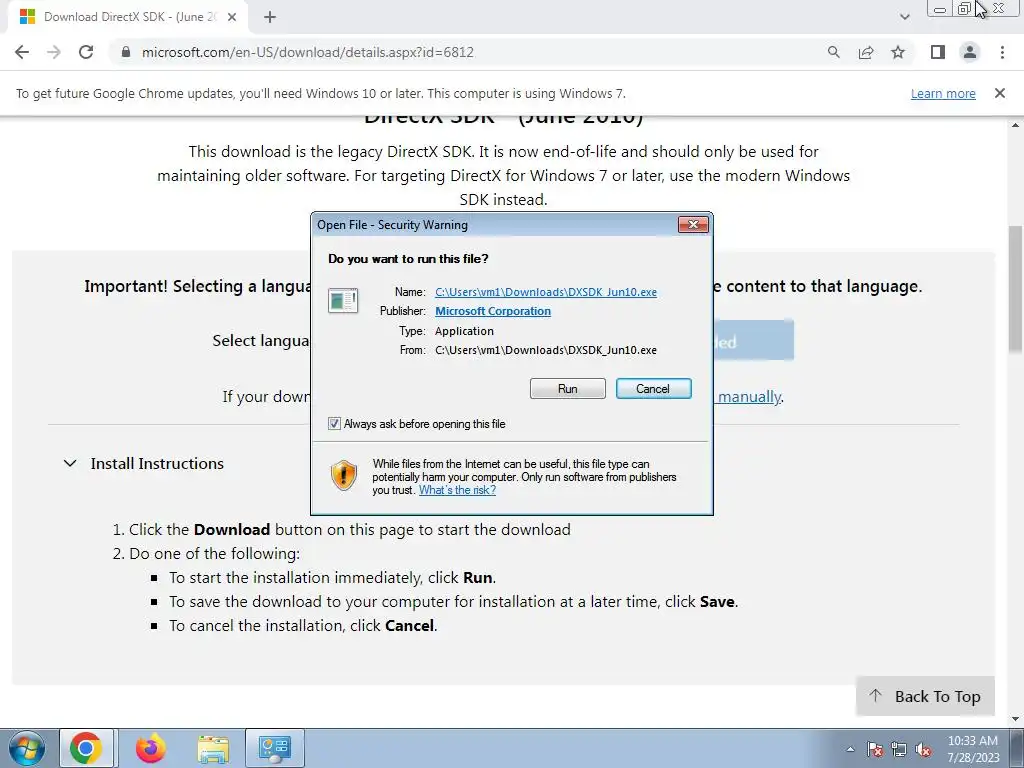Click the Chrome taskbar icon

pos(86,748)
